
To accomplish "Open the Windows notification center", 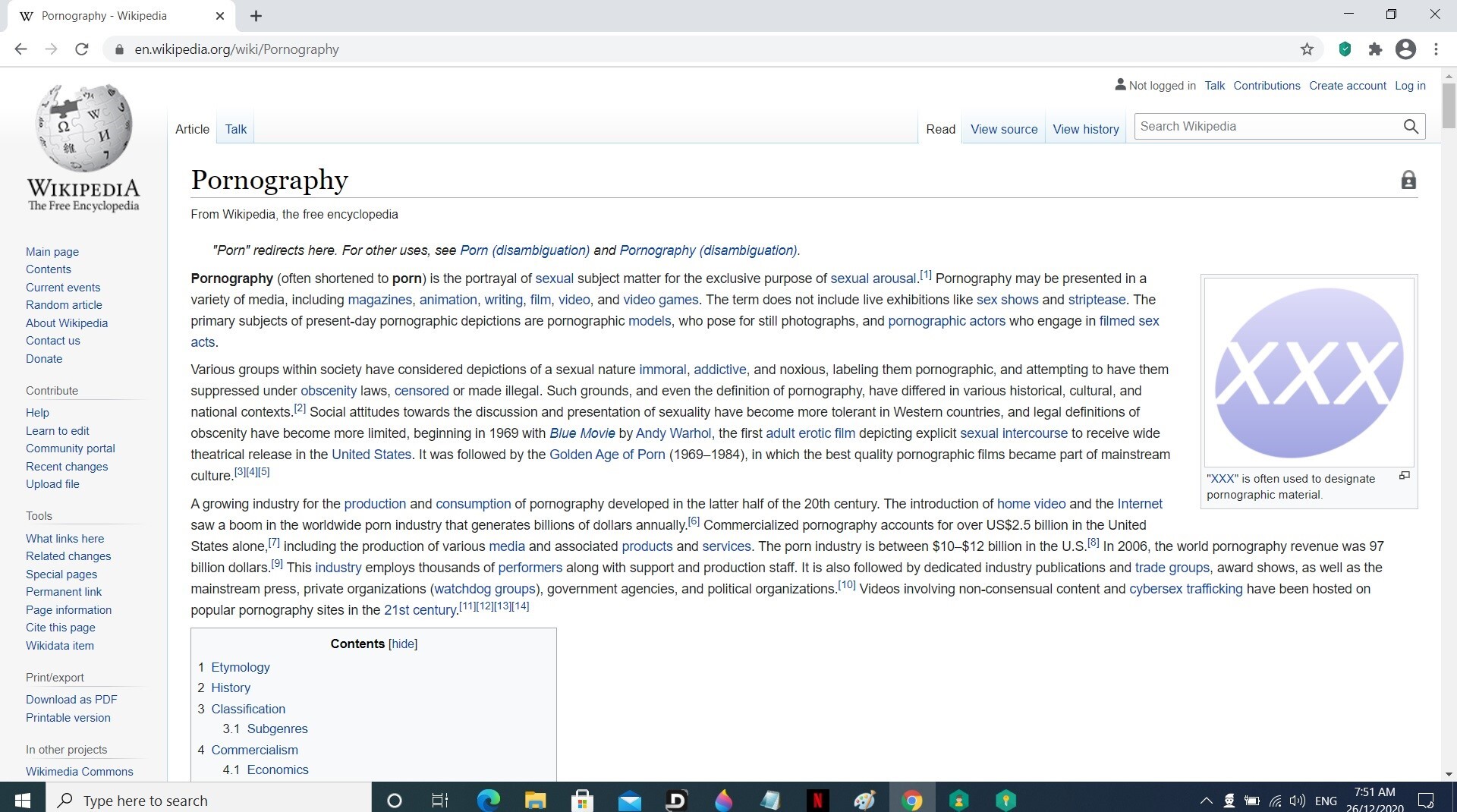I will (x=1426, y=800).
